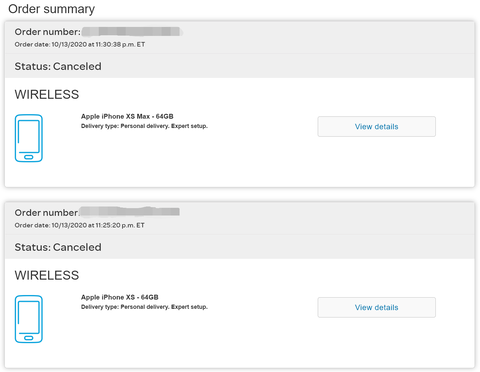Image resolution: width=480 pixels, height=372 pixels.
Task: Click delivery type text under iPhone XS Max
Action: 144,126
